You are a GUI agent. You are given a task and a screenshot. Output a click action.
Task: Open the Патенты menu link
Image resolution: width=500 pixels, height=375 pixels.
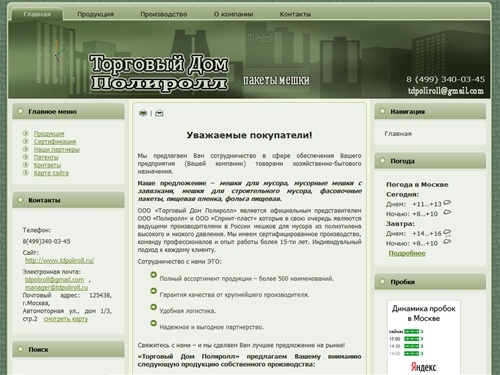click(46, 157)
